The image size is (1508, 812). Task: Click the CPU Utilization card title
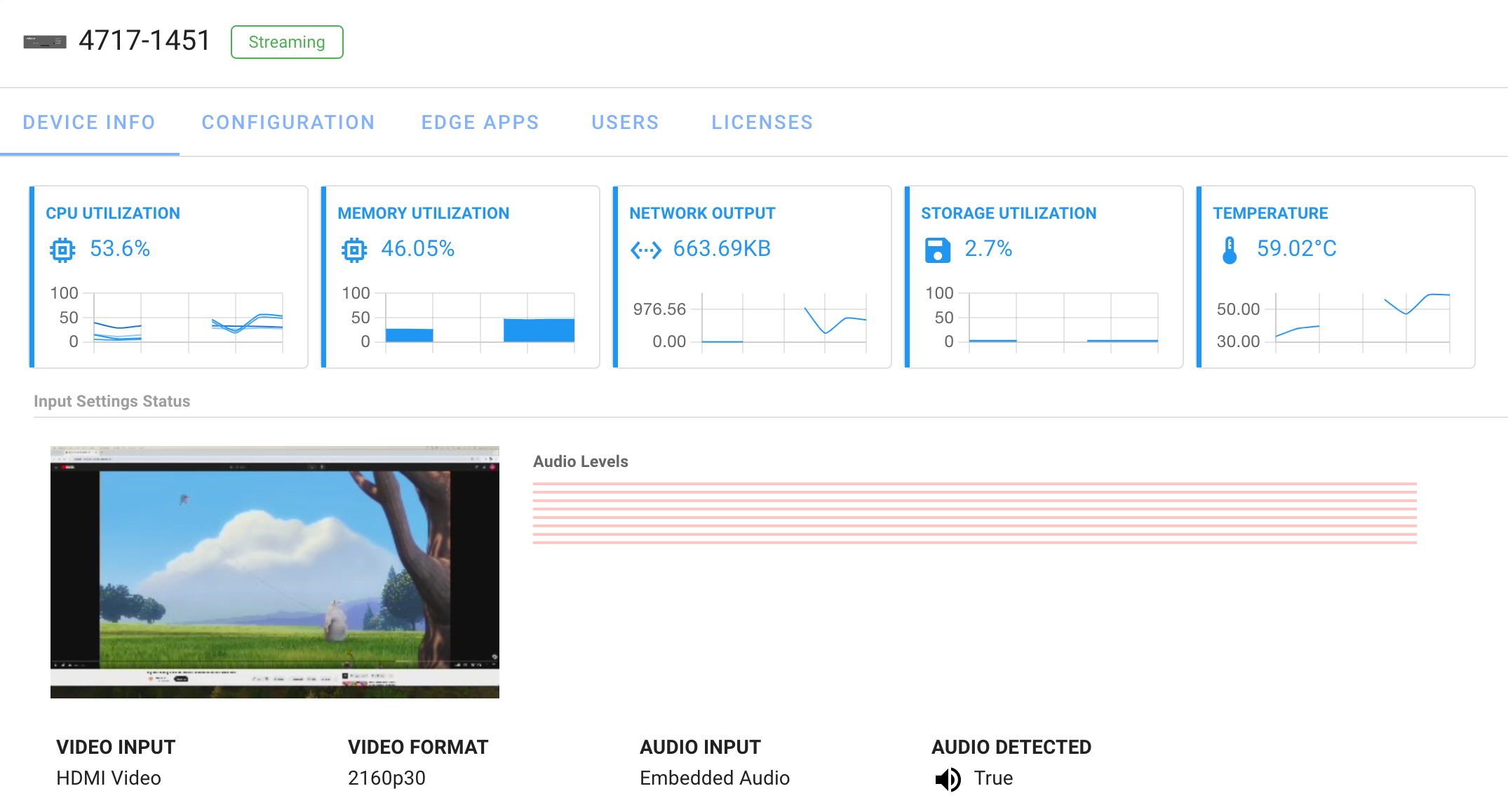[x=113, y=213]
